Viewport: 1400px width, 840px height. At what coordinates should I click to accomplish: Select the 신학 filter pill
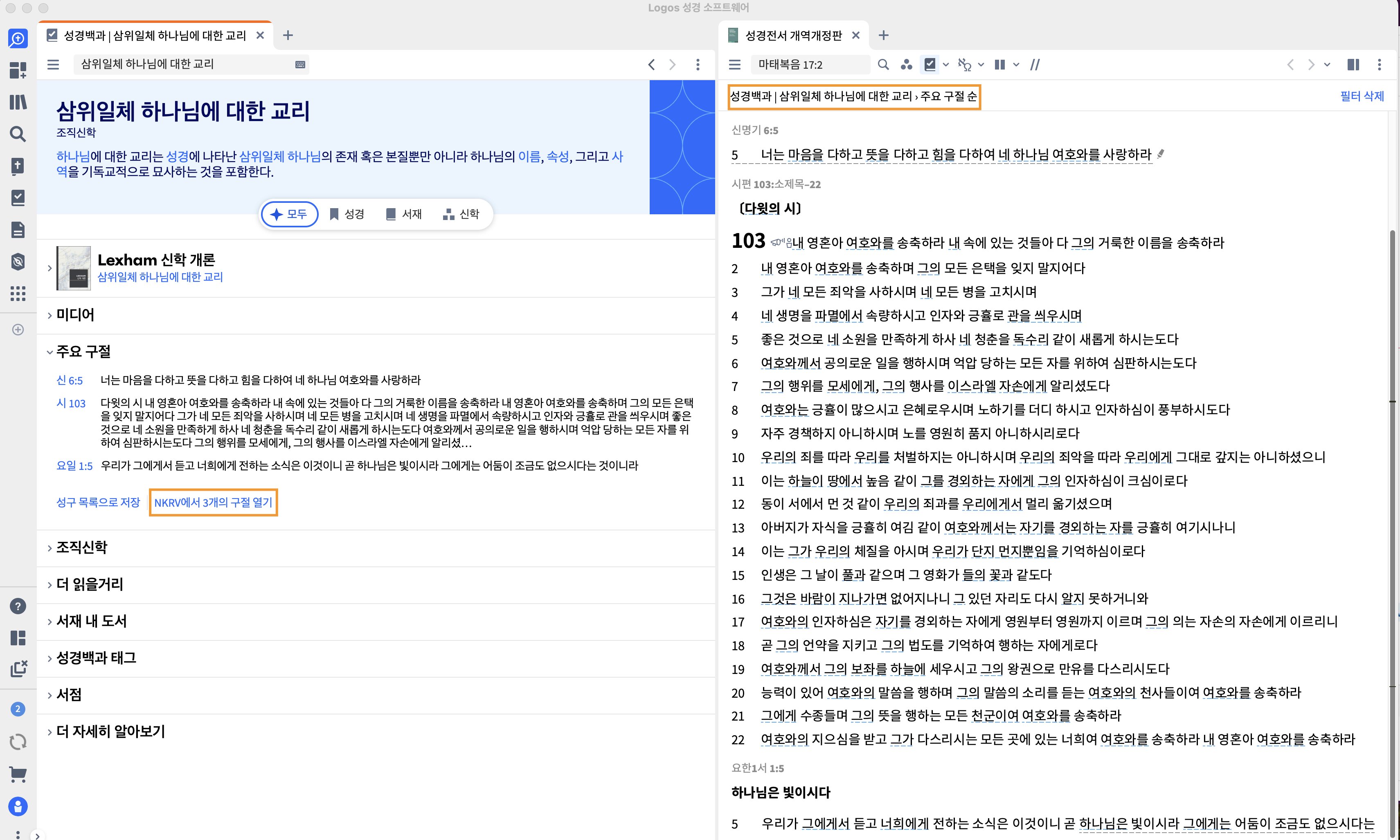click(461, 214)
